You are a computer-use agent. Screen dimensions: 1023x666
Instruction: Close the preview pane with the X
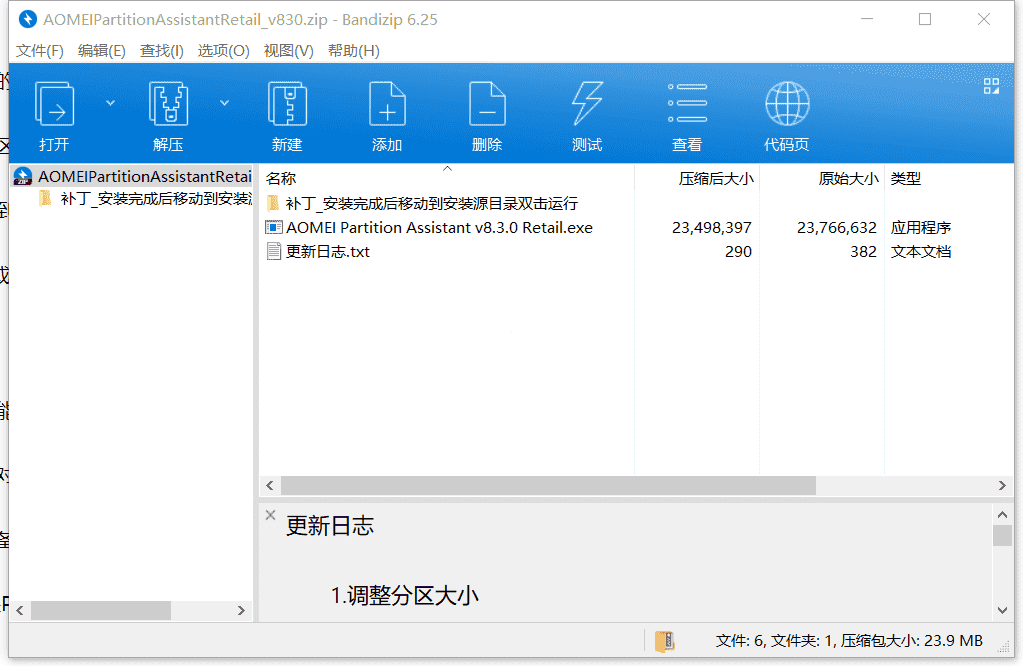pyautogui.click(x=271, y=515)
